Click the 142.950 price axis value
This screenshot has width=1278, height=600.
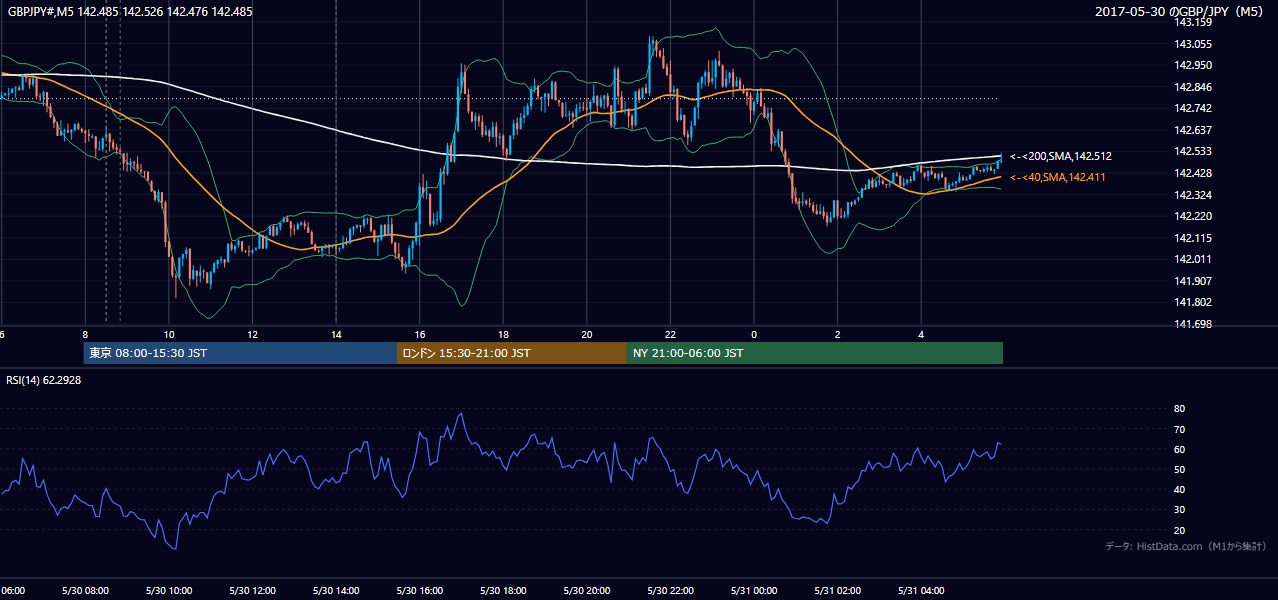[x=1193, y=65]
